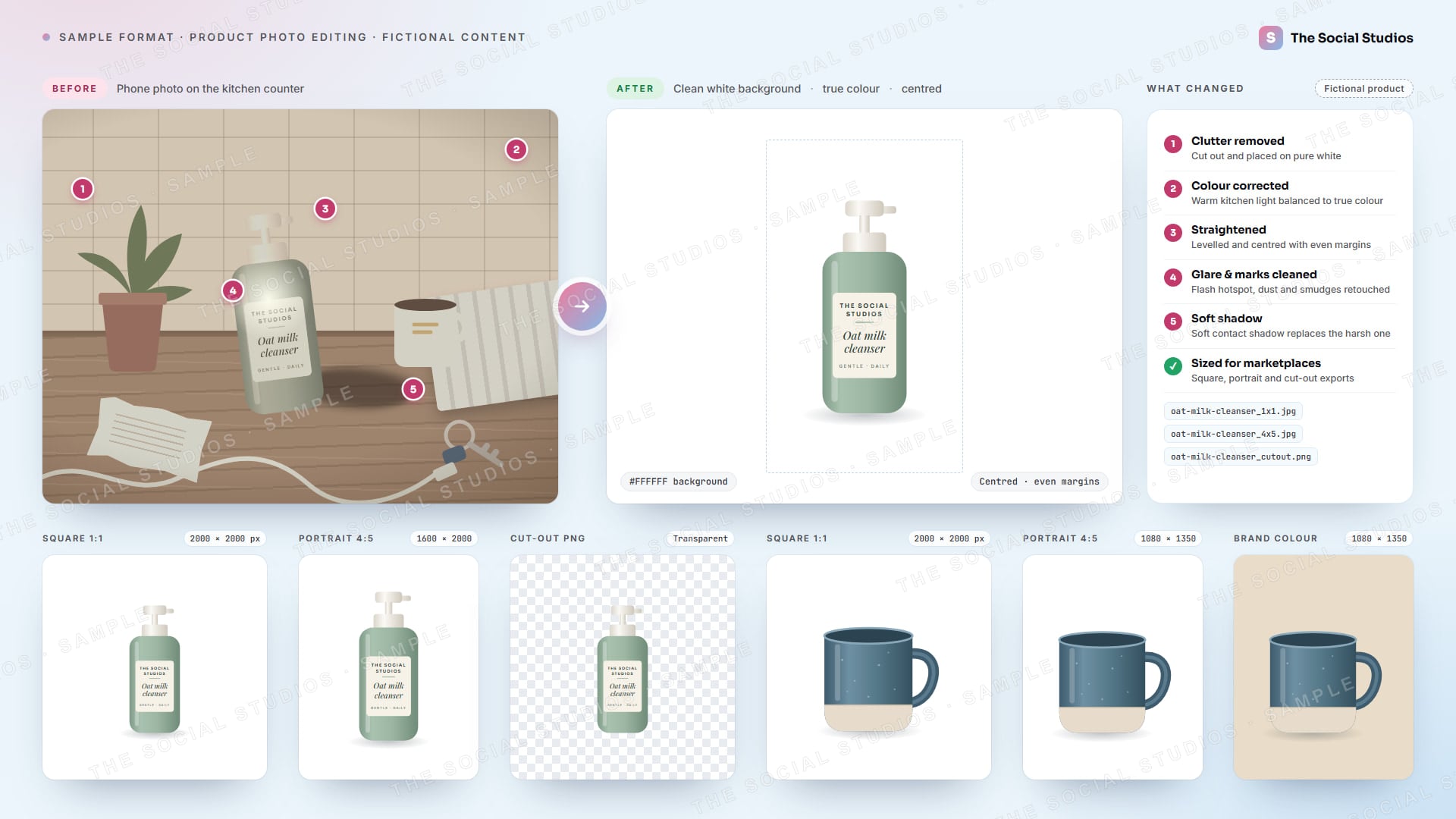Click the green checkmark beside Sized for marketplaces

click(1173, 366)
